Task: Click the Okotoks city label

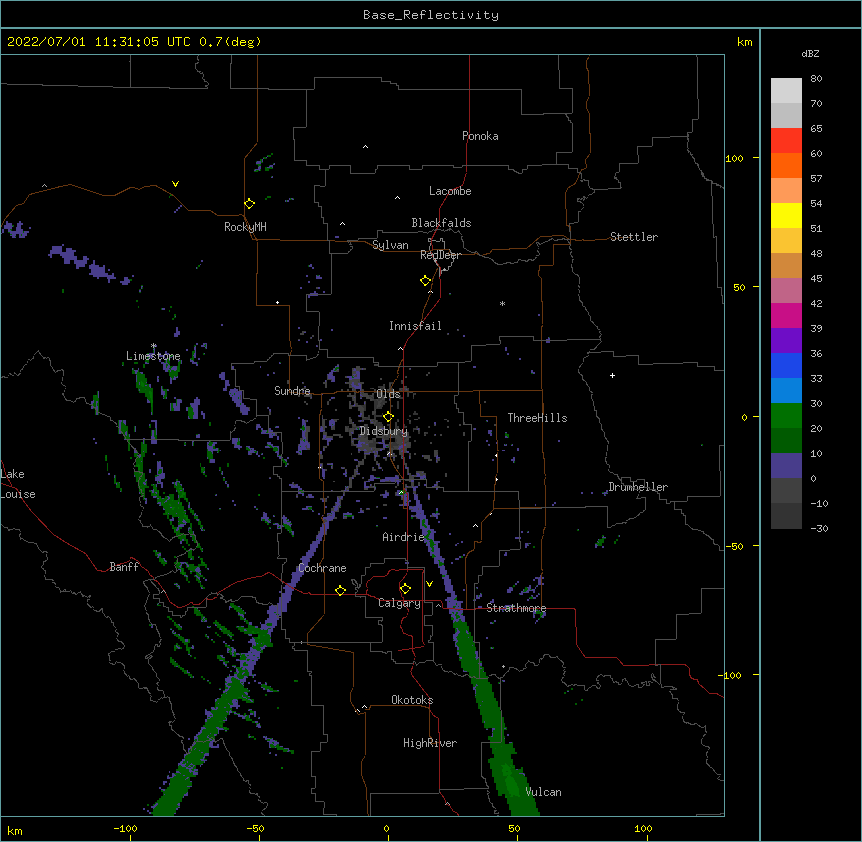Action: [x=412, y=700]
